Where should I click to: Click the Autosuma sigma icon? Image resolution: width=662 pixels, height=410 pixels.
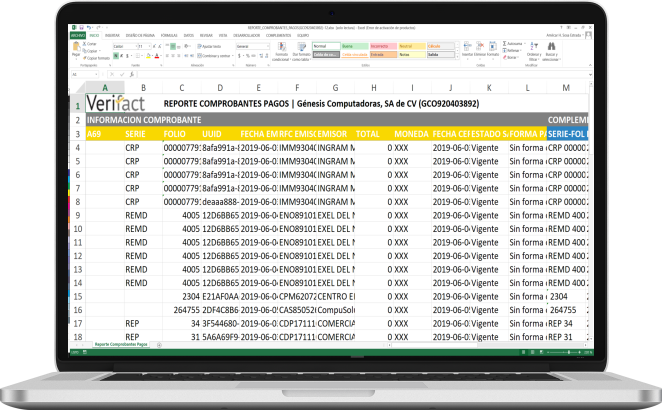505,43
